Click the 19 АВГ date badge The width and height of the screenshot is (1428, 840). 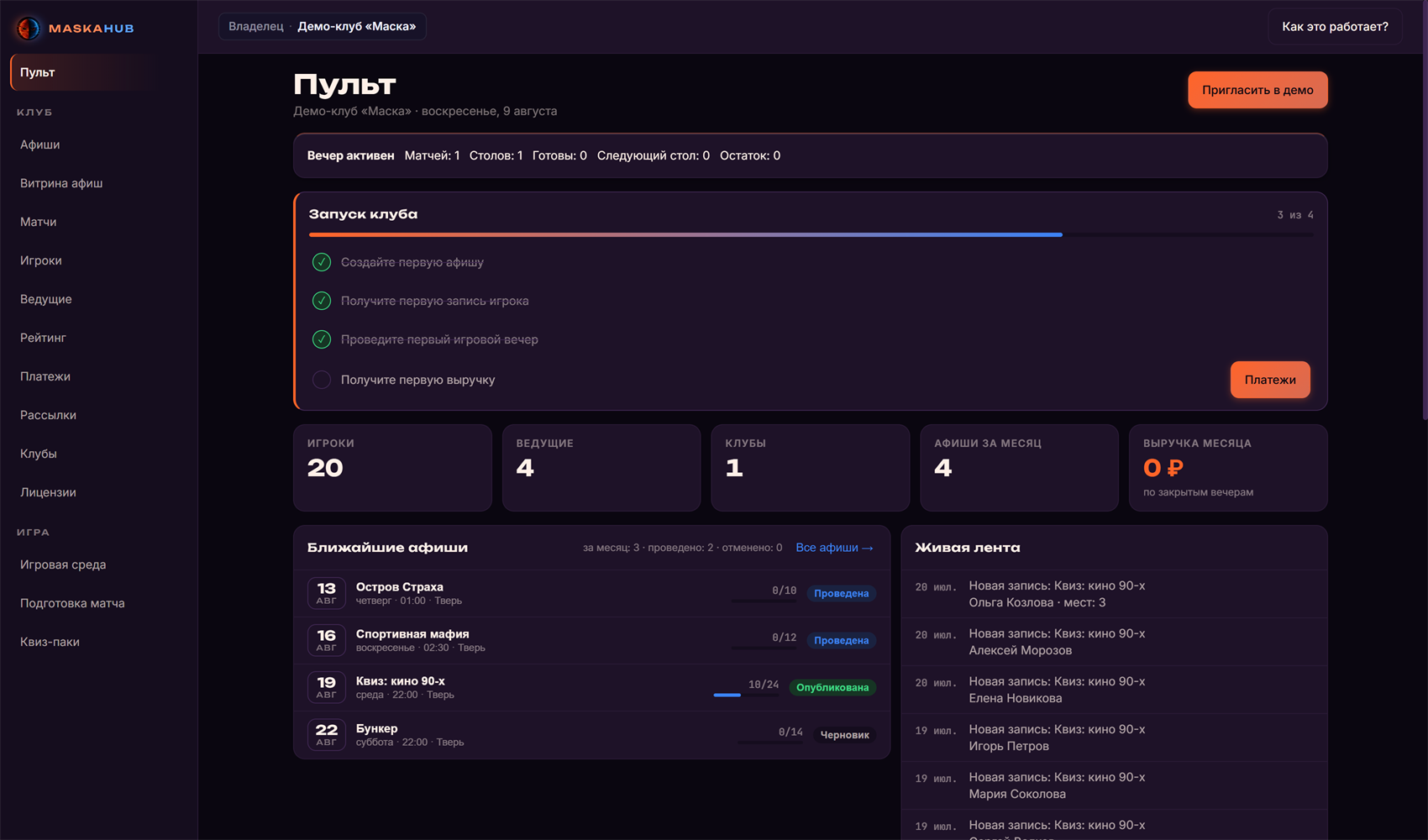(327, 687)
